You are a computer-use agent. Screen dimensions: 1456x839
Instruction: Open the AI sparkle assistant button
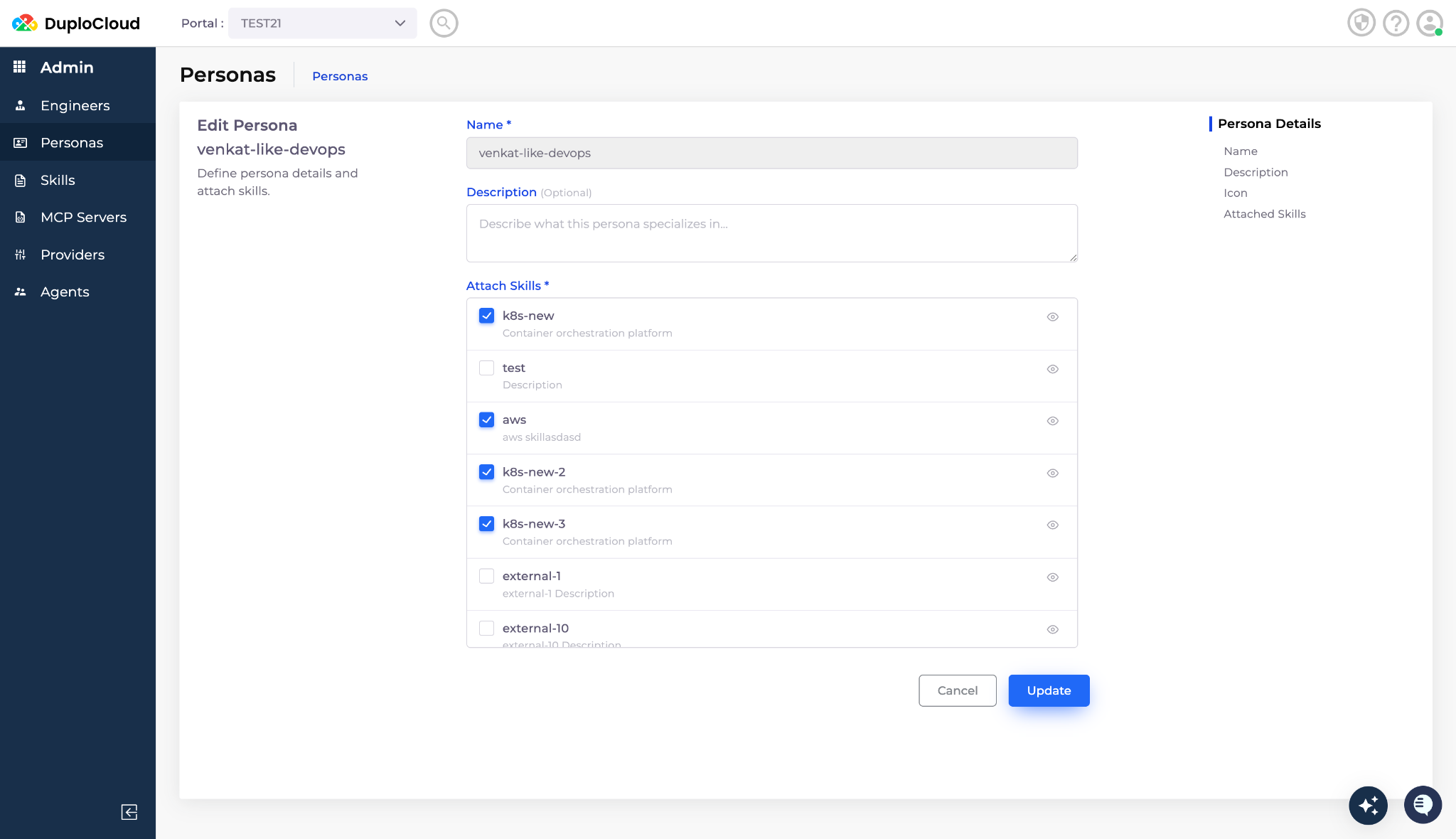tap(1368, 806)
